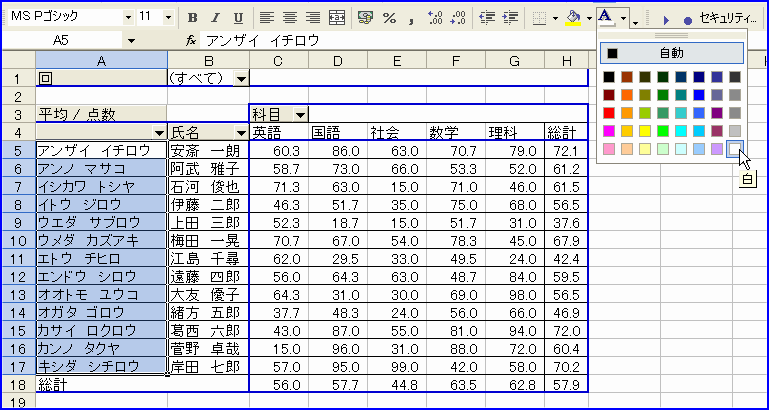Apply fill color with paint bucket

click(x=573, y=18)
